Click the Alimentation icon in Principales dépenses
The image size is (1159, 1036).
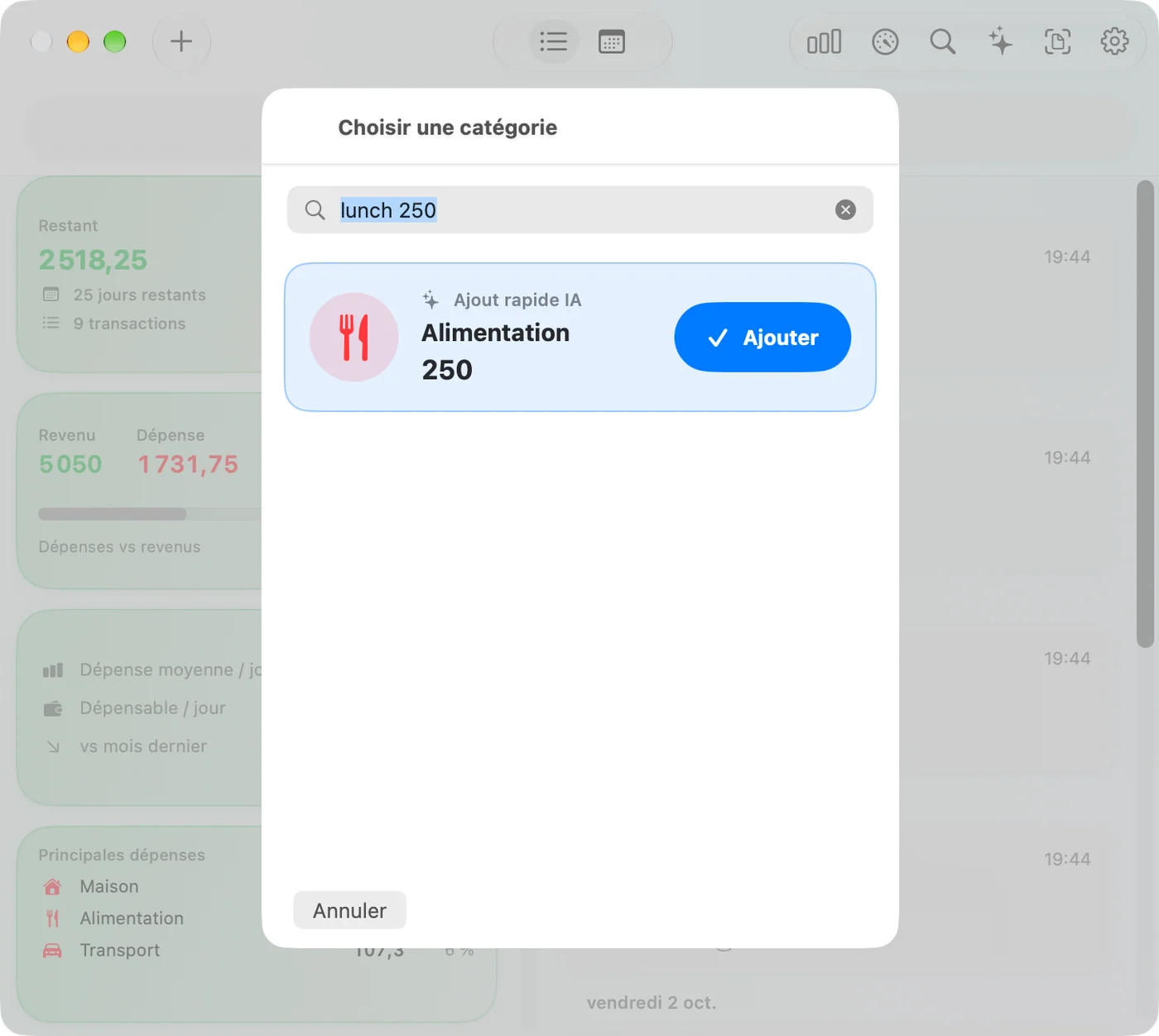(52, 918)
